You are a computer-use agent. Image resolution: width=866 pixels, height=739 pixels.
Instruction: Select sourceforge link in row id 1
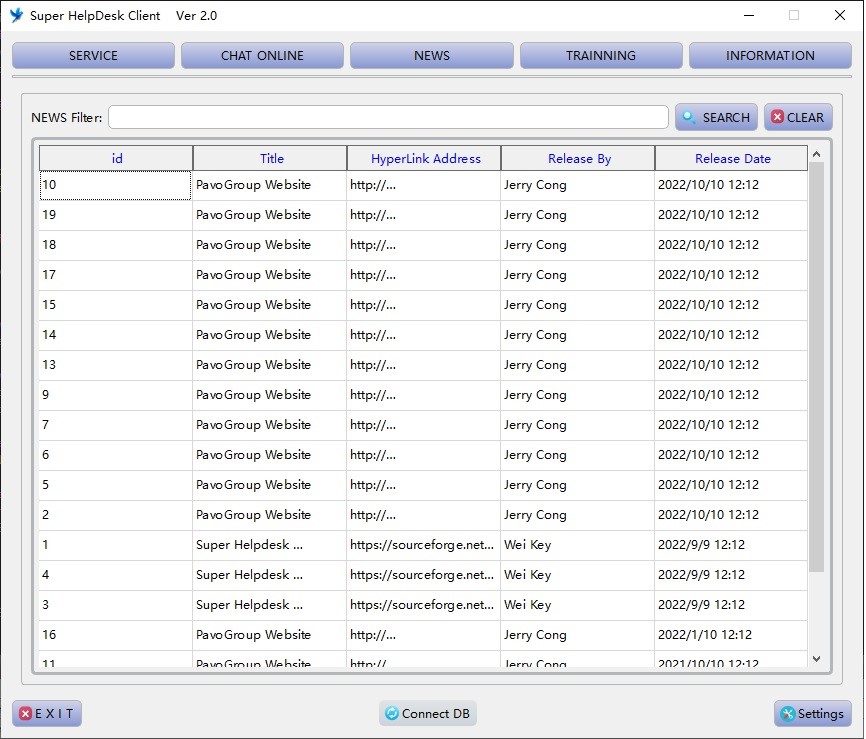422,545
